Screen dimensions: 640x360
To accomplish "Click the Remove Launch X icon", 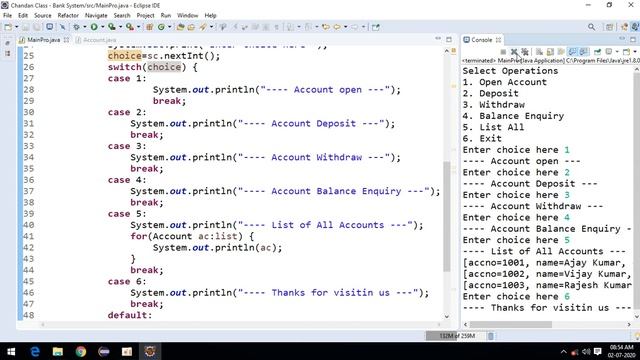I will point(514,52).
